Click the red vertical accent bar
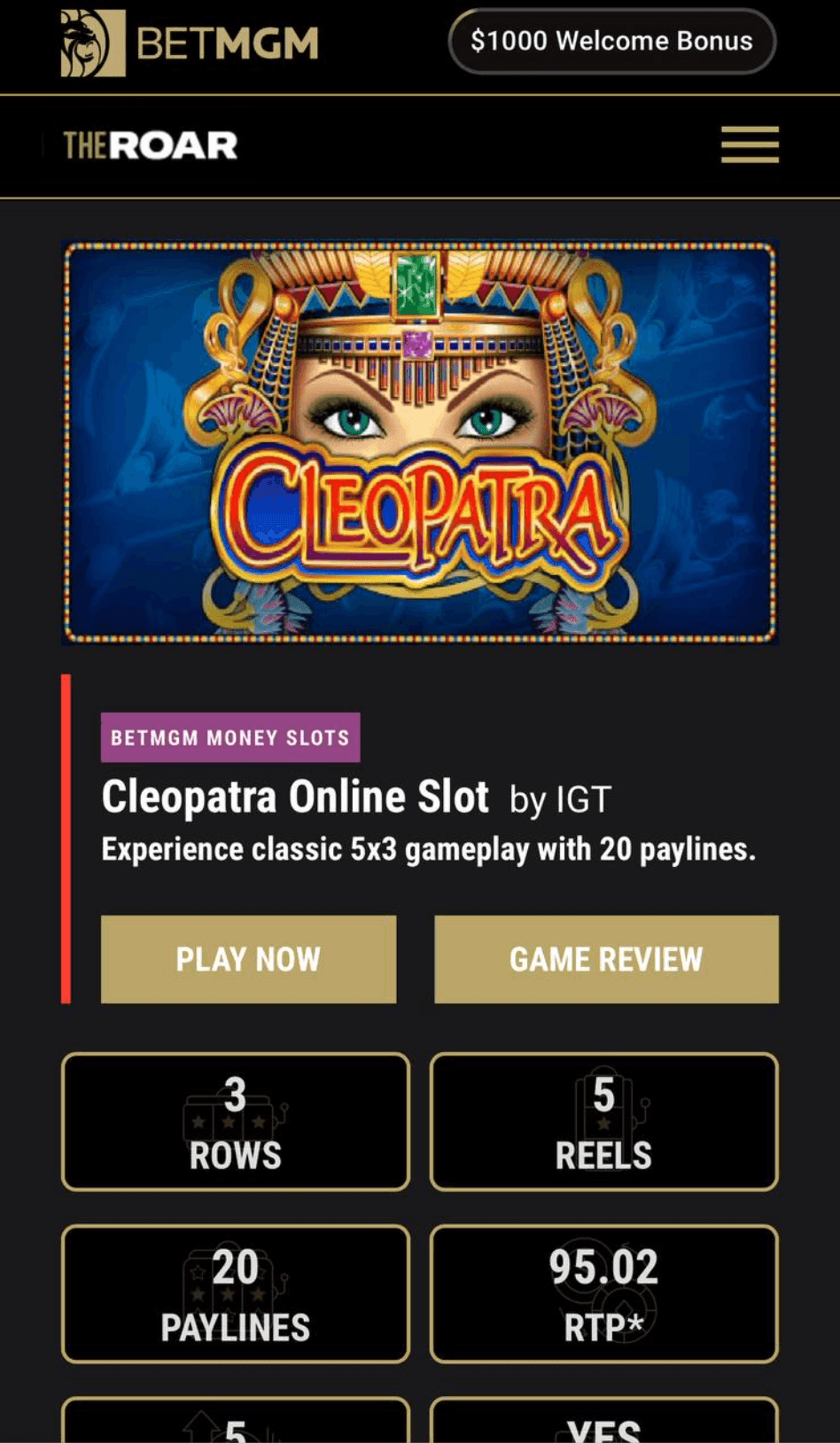Image resolution: width=840 pixels, height=1443 pixels. (x=66, y=838)
